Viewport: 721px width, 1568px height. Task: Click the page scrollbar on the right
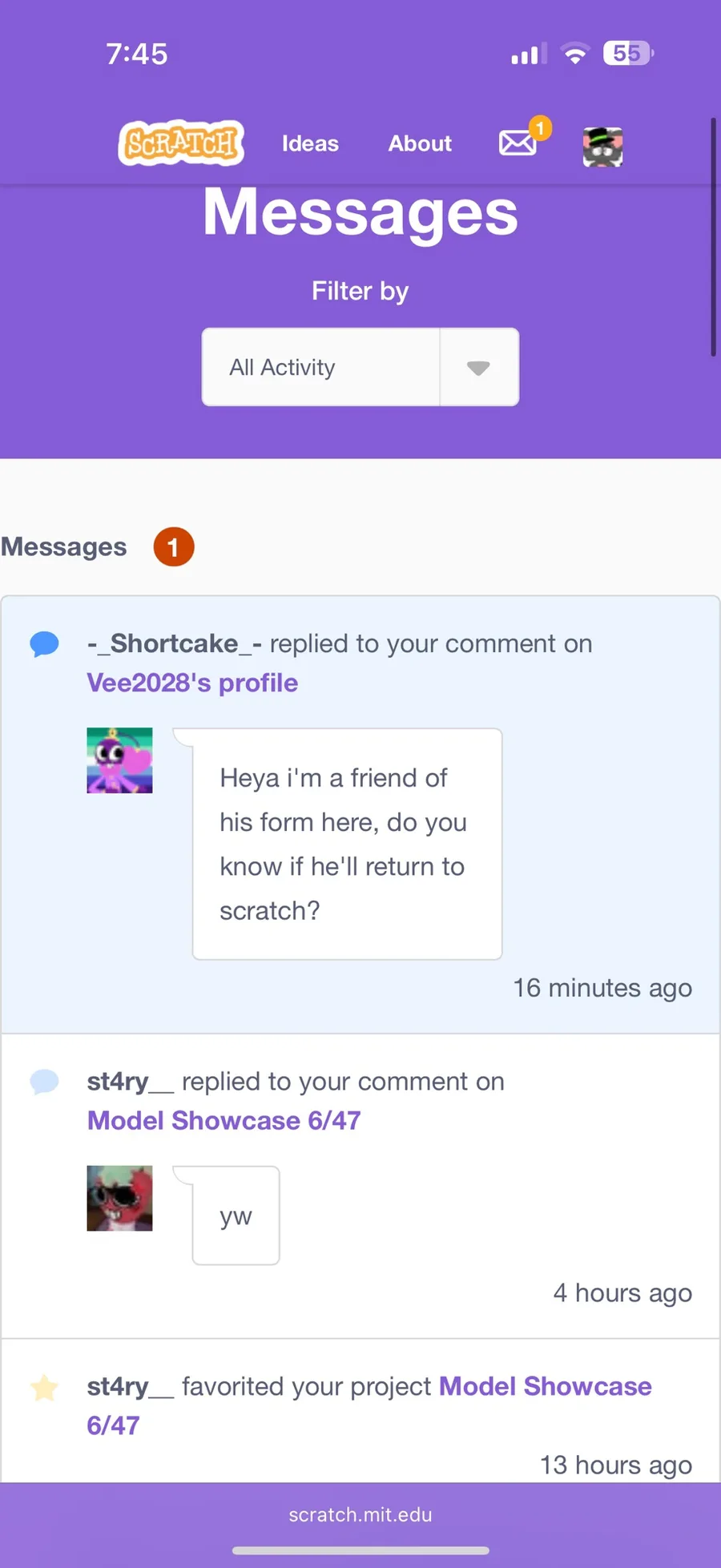tap(713, 237)
